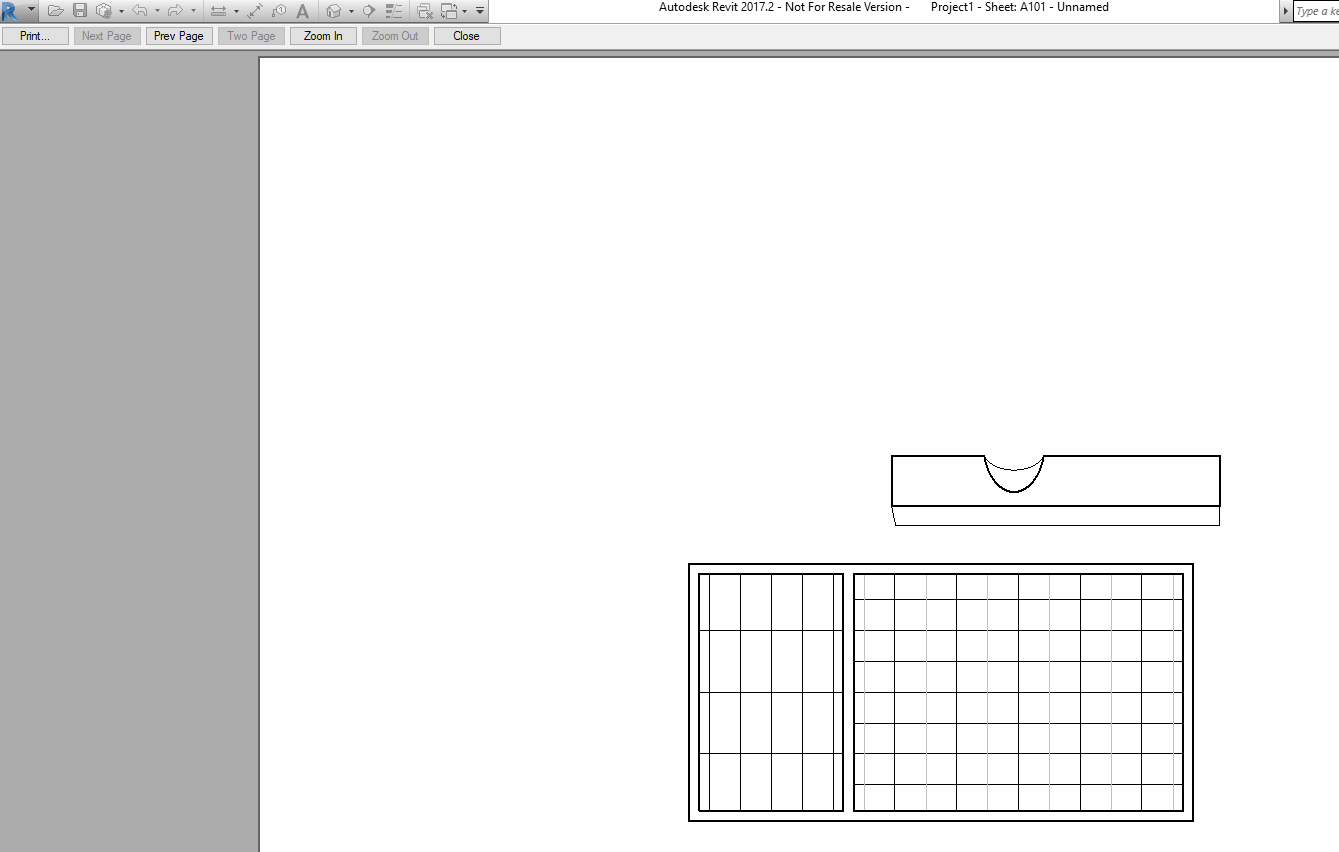Screen dimensions: 1339x852
Task: Open the Switch Windows dropdown
Action: tap(465, 10)
